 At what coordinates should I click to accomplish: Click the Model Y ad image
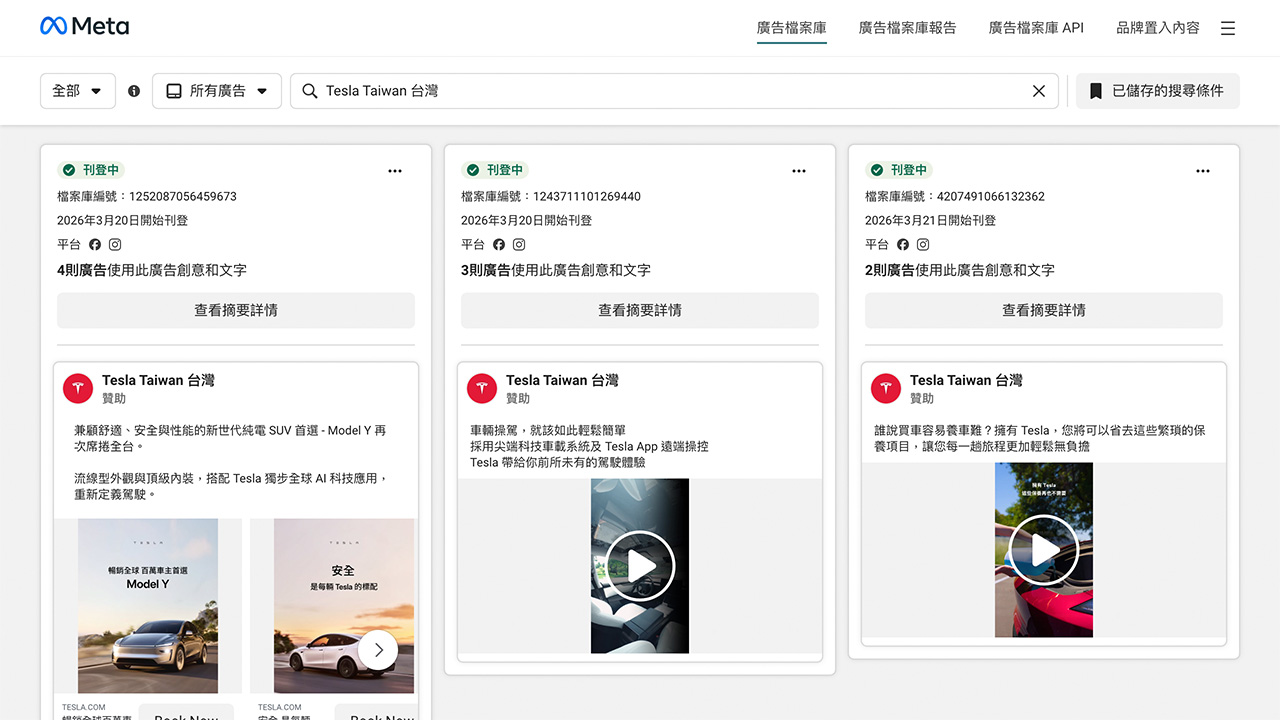pos(148,606)
